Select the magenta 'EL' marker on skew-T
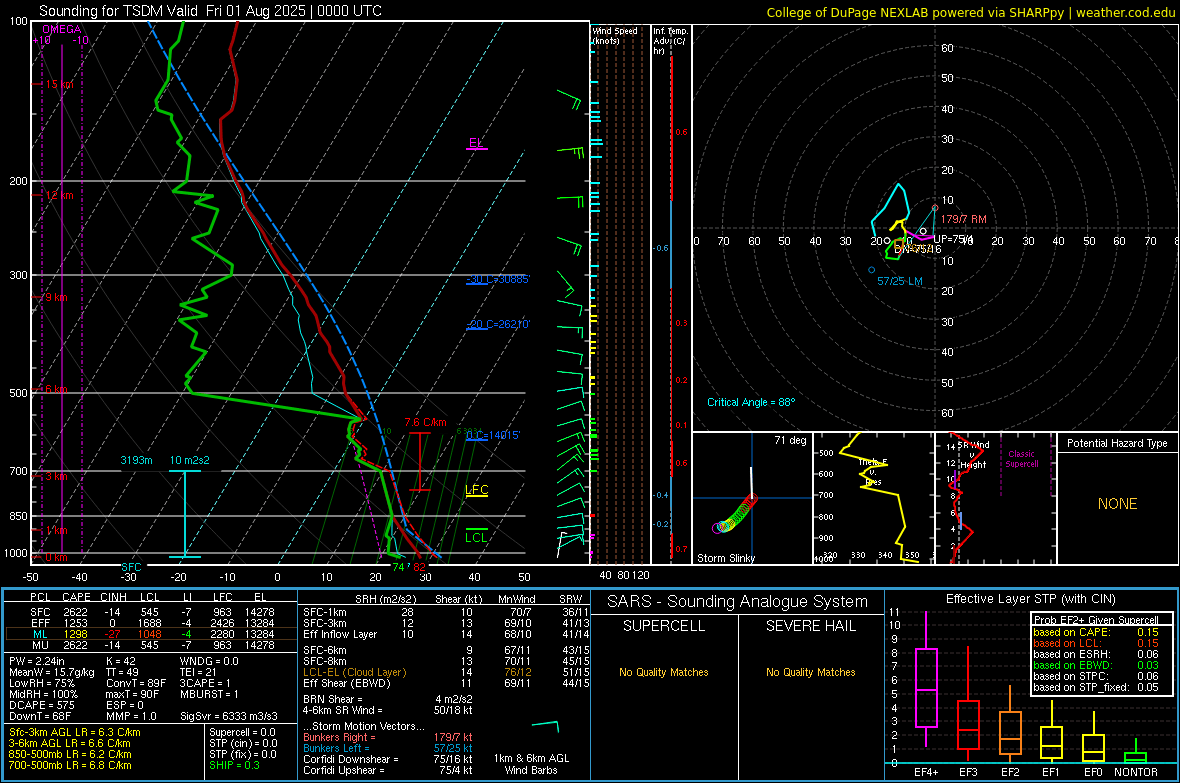This screenshot has width=1180, height=783. click(x=476, y=142)
